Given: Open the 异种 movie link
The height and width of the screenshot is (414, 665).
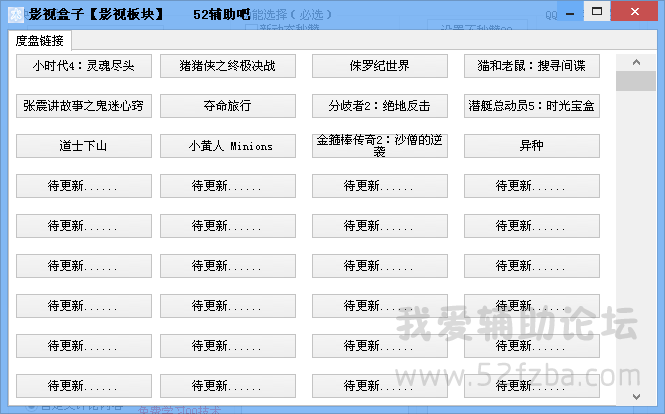Looking at the screenshot, I should tap(532, 146).
